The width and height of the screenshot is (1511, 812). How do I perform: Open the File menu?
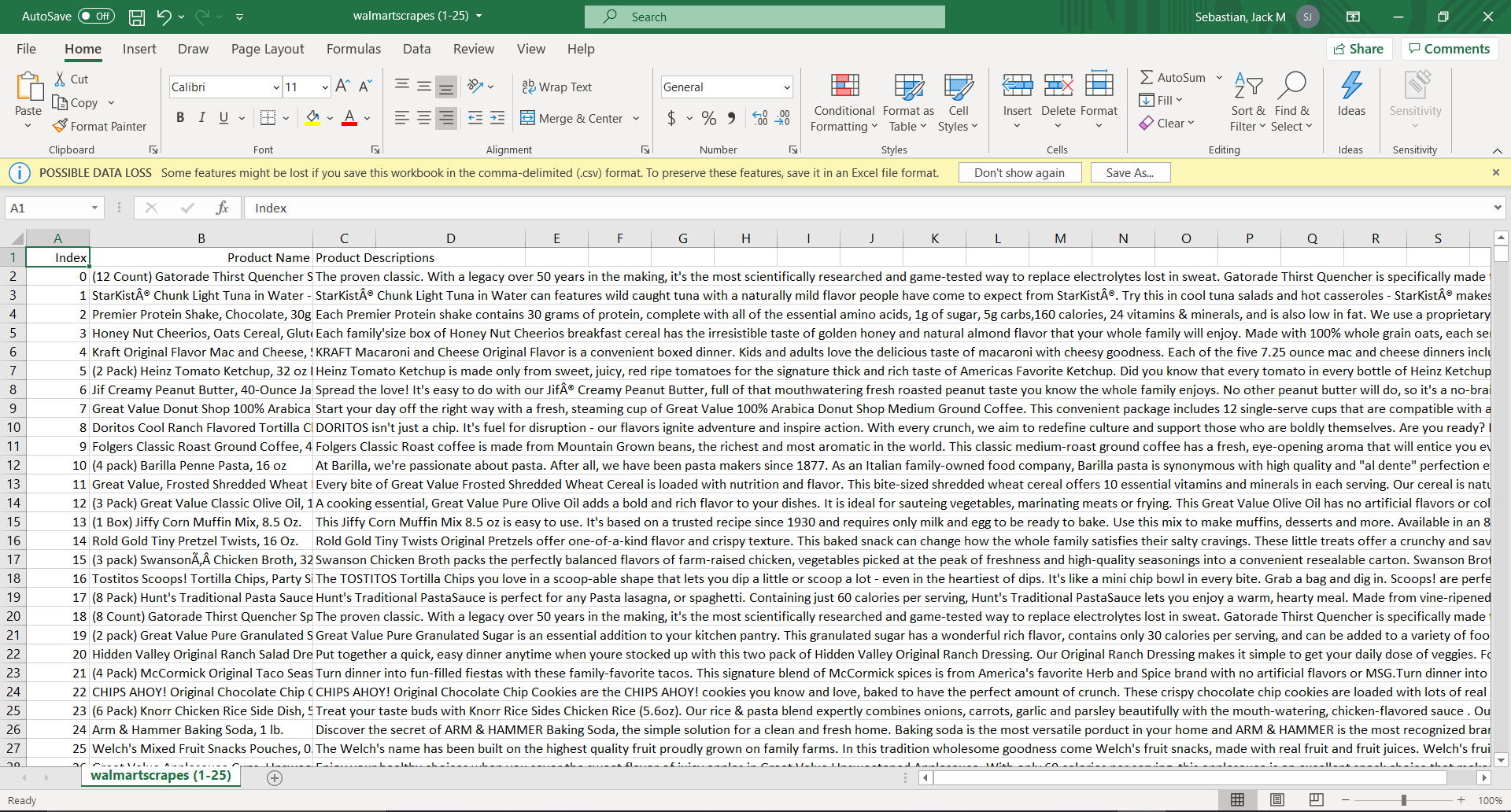tap(26, 49)
